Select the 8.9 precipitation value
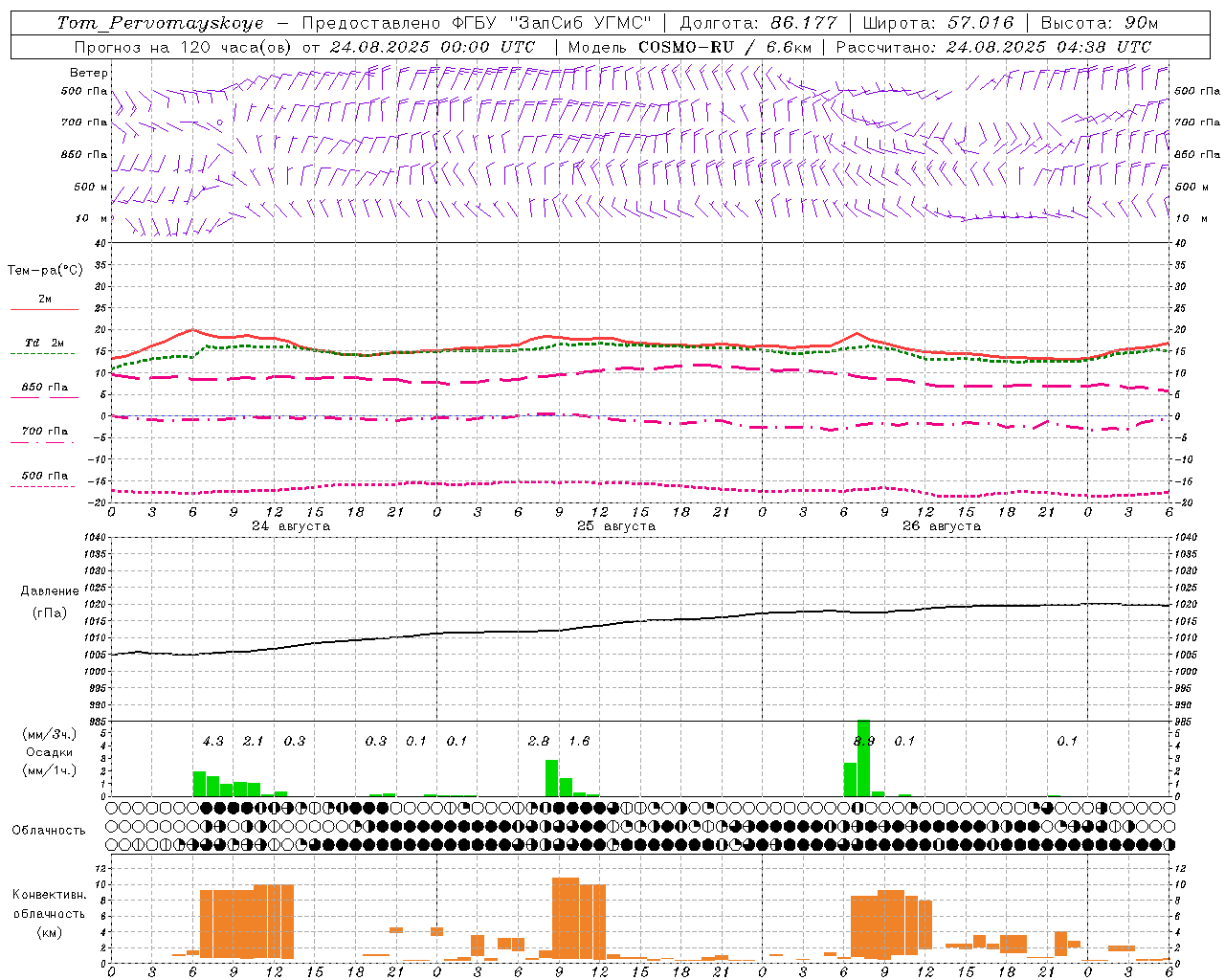Viewport: 1225px width, 980px height. point(864,741)
